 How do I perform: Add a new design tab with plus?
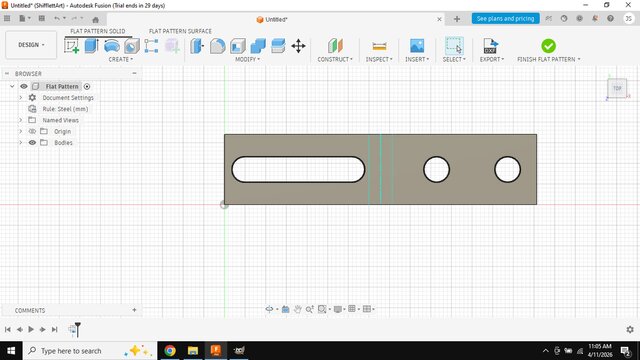(457, 19)
